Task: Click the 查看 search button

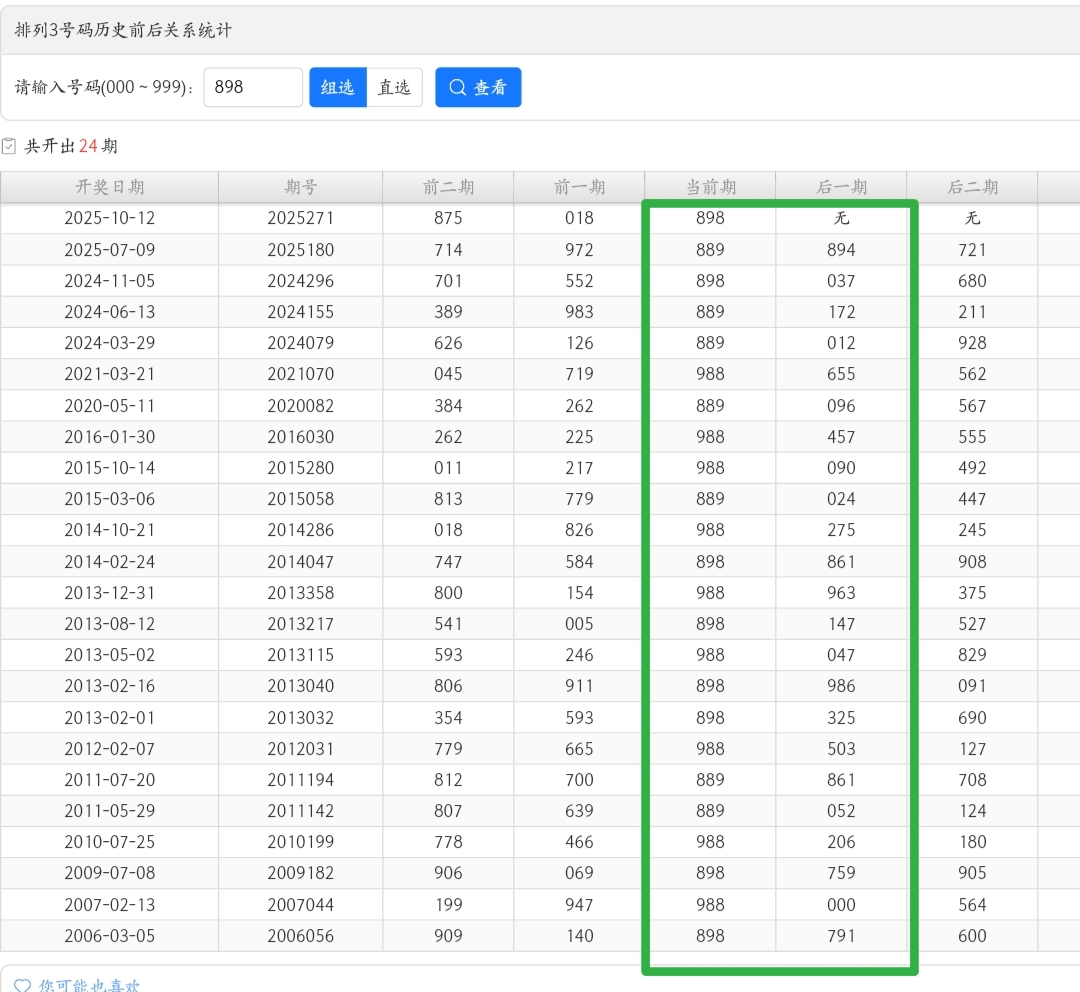Action: (x=478, y=87)
